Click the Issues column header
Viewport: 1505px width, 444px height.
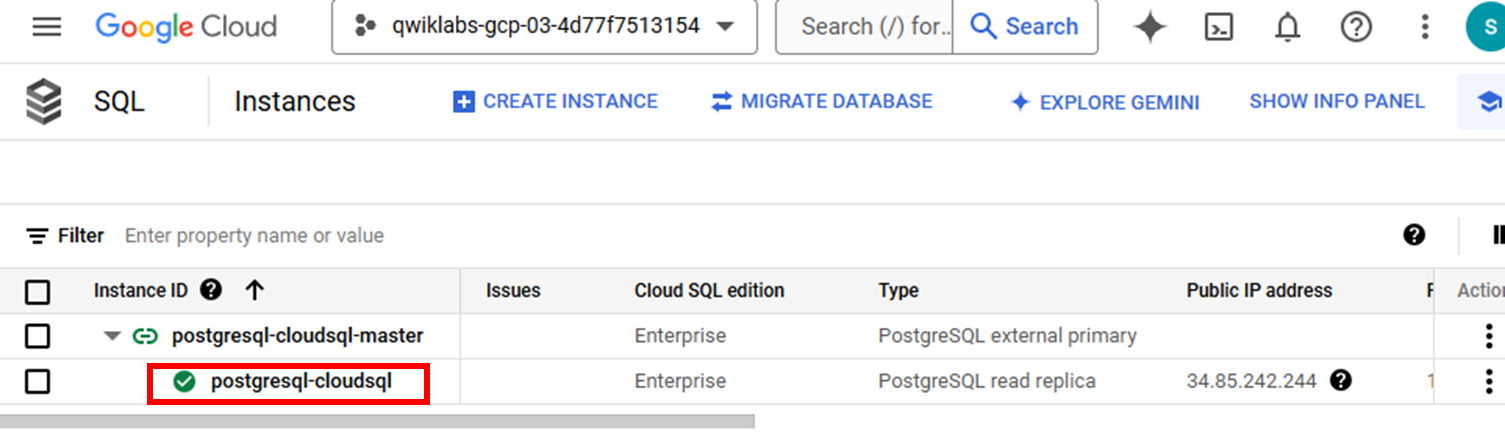coord(513,291)
